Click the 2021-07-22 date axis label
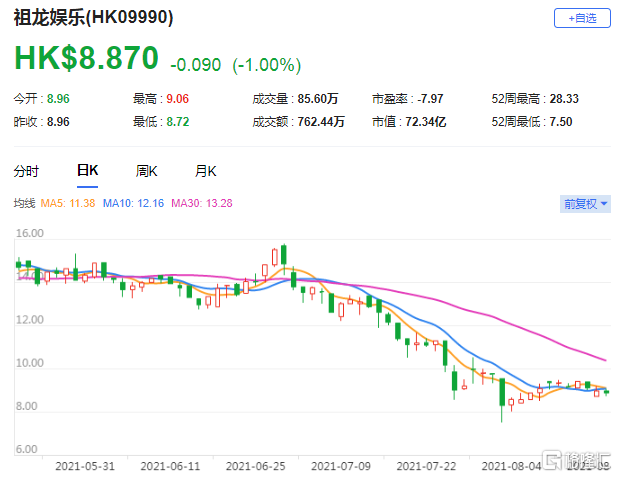 tap(426, 466)
